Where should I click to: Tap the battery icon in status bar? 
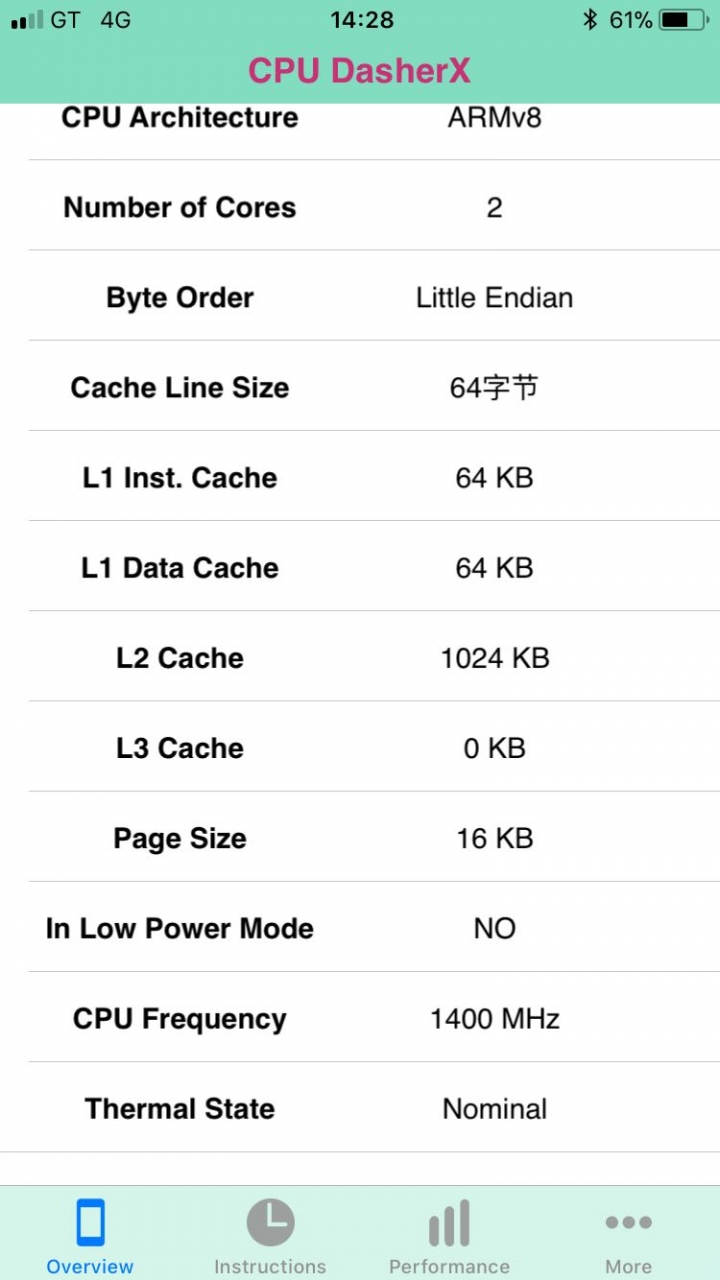click(x=682, y=19)
